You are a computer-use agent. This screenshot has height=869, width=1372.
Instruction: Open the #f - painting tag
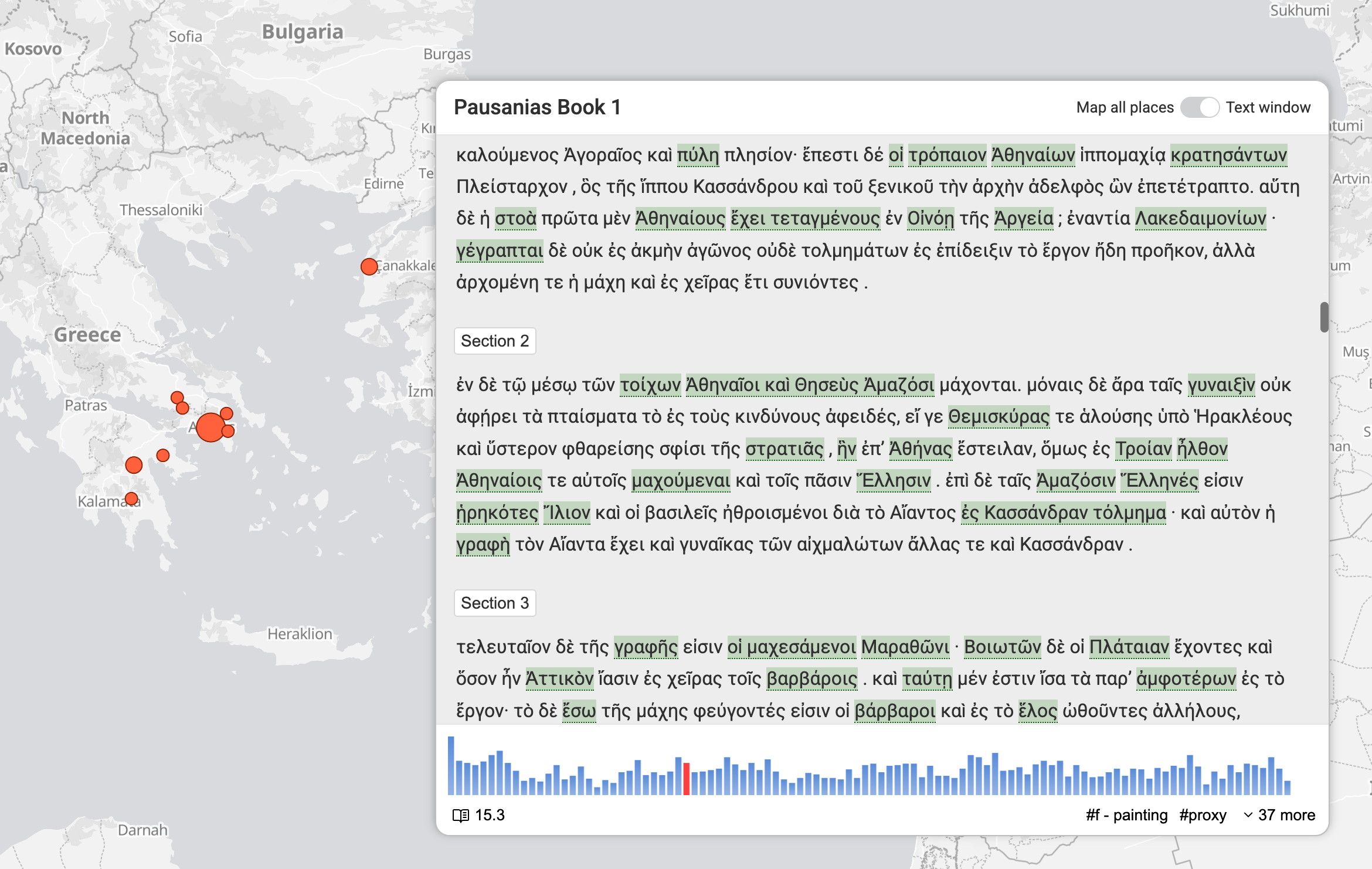1126,815
